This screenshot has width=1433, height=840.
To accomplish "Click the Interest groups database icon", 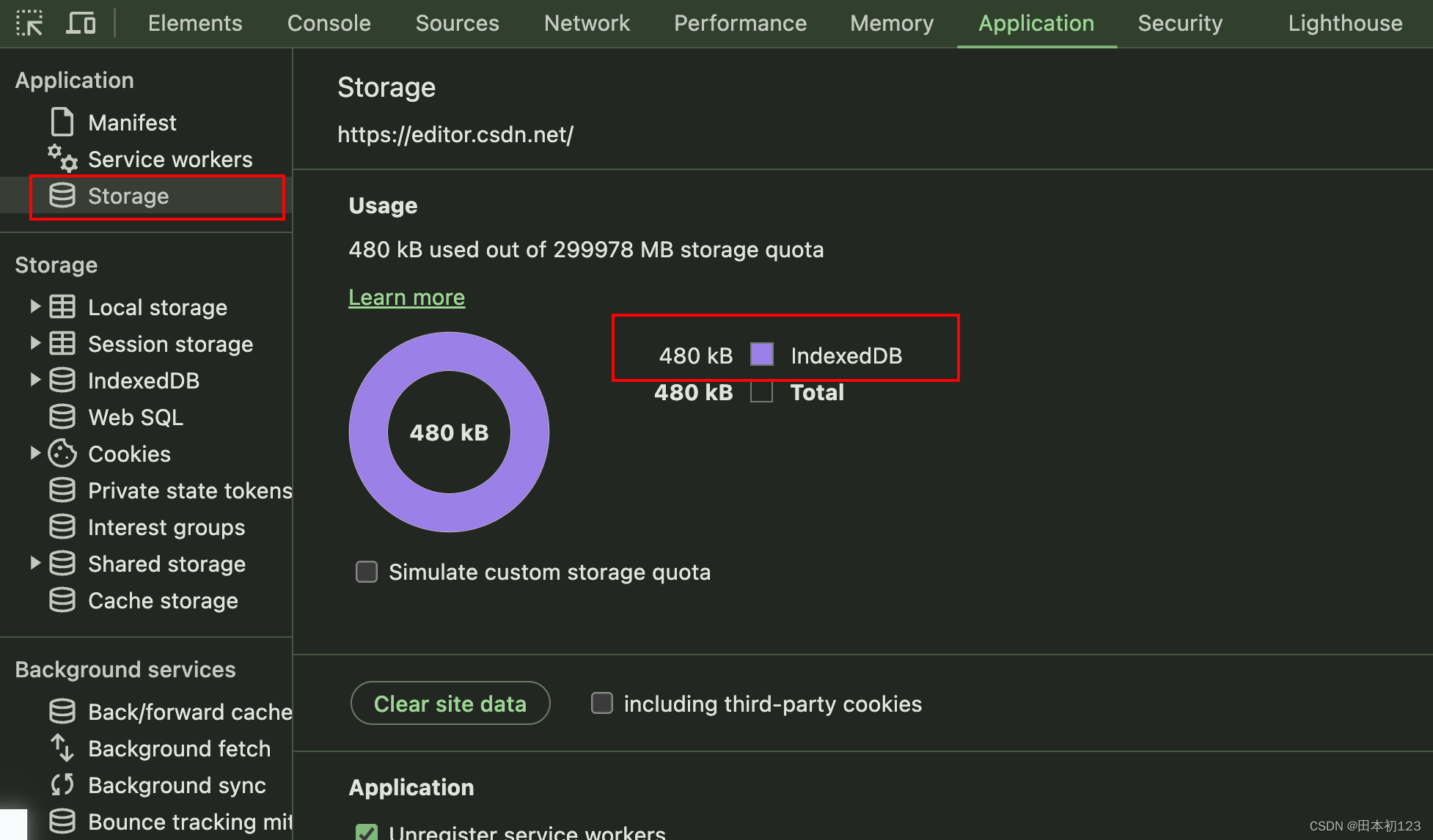I will tap(62, 527).
